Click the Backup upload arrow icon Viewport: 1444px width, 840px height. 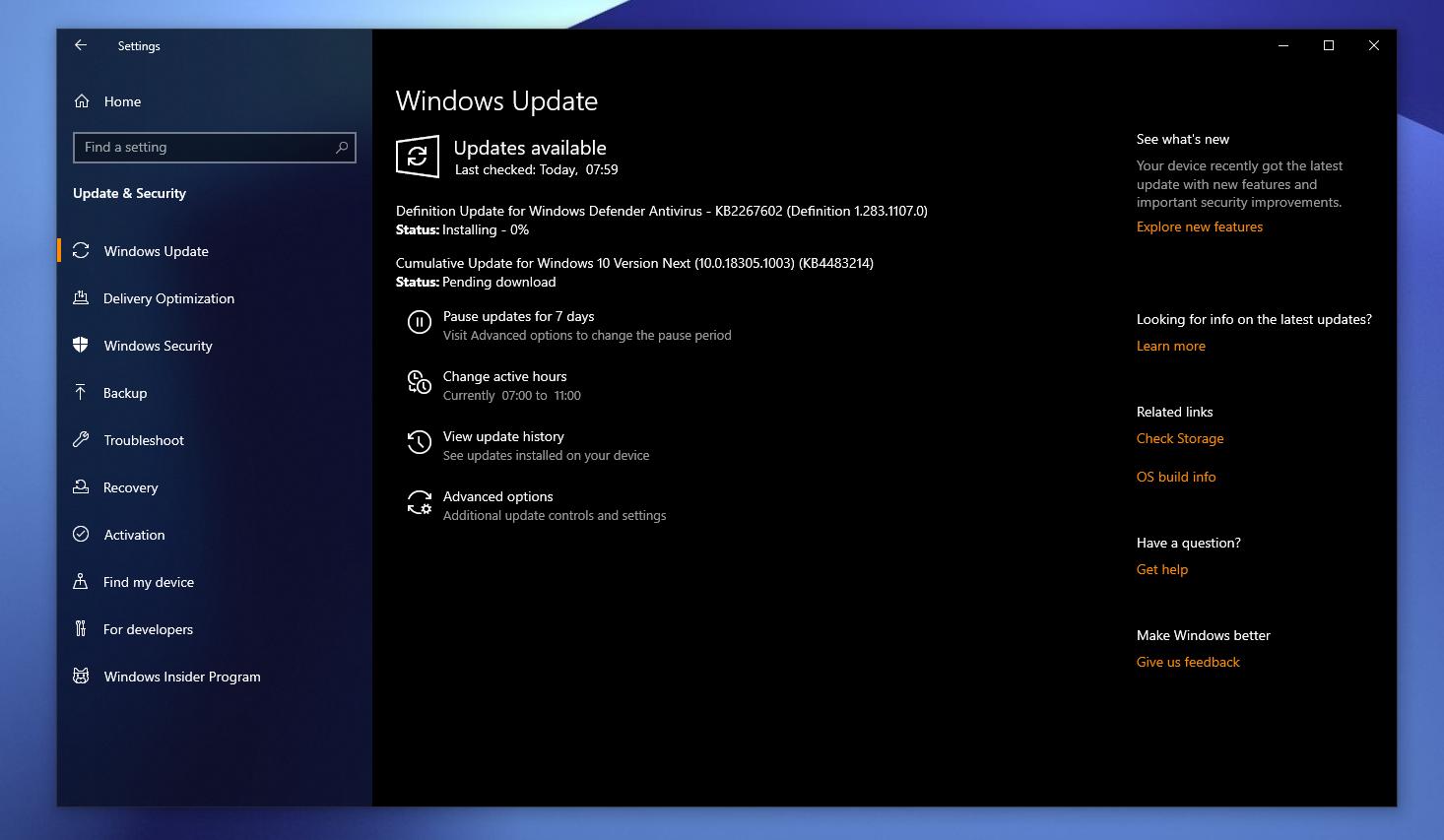pos(81,393)
